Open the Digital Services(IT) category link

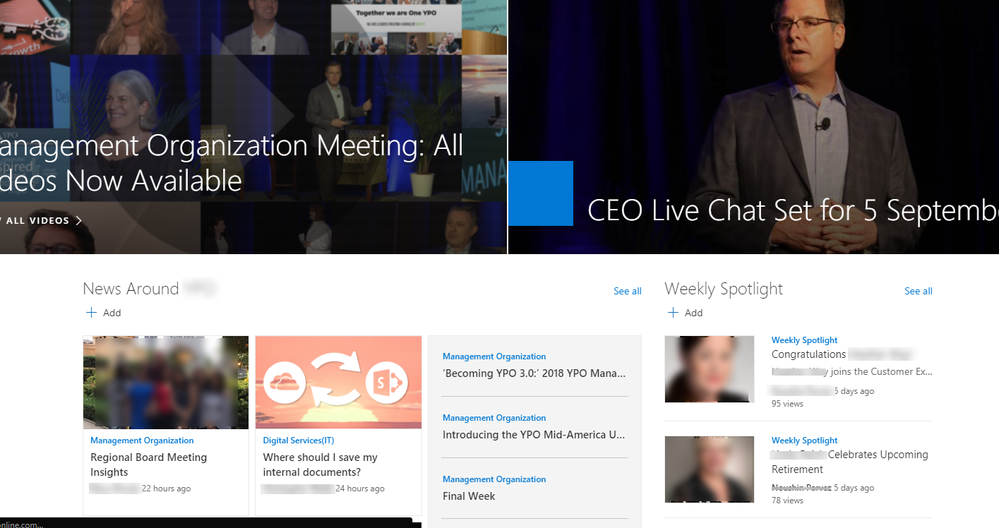[x=298, y=440]
